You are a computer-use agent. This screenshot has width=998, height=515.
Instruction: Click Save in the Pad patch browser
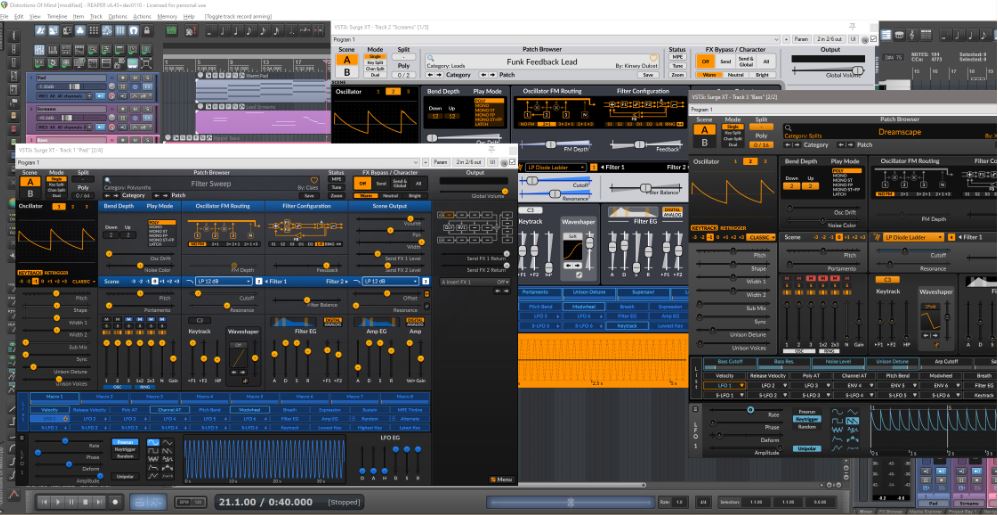(309, 195)
